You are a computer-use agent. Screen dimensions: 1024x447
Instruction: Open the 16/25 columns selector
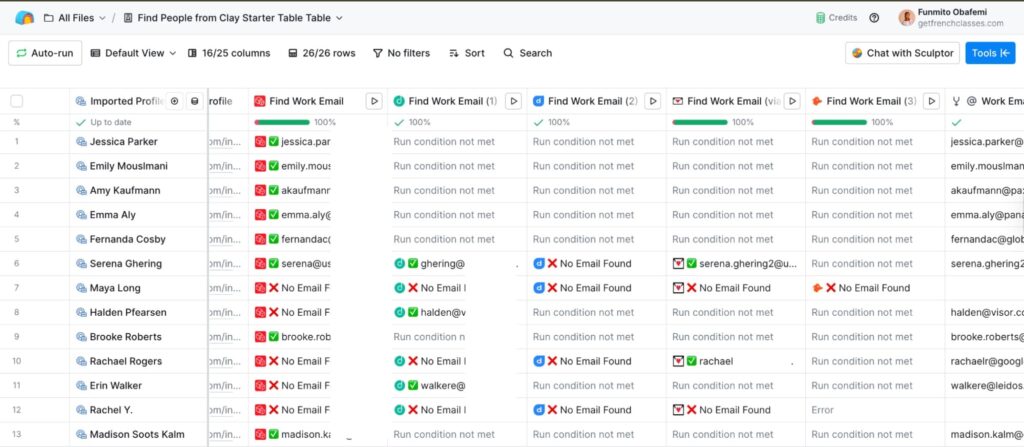tap(229, 53)
